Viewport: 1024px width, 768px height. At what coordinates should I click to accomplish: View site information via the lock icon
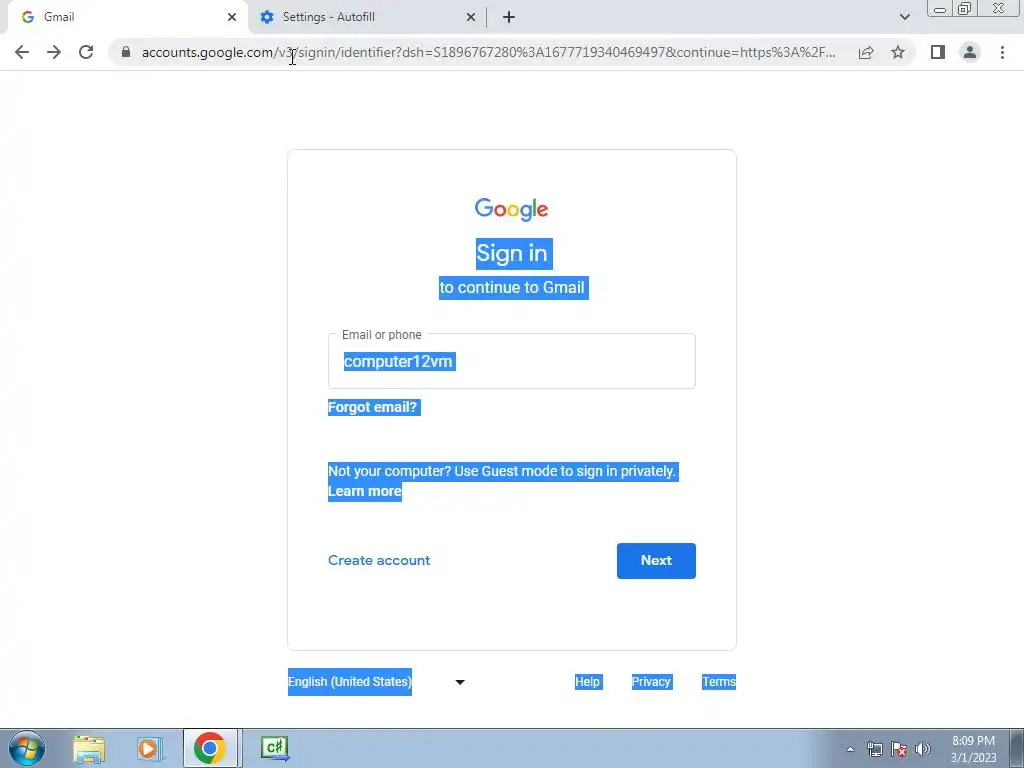coord(126,52)
